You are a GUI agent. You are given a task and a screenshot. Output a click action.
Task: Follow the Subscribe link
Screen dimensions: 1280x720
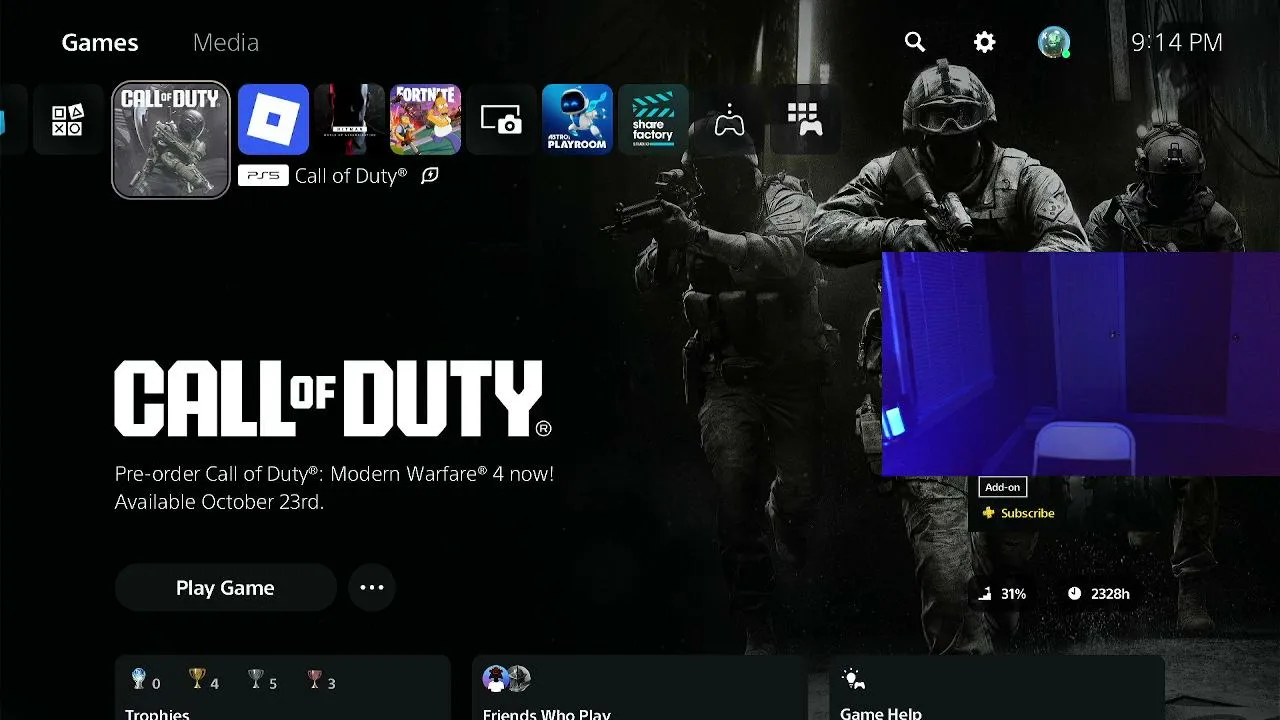pyautogui.click(x=1028, y=513)
